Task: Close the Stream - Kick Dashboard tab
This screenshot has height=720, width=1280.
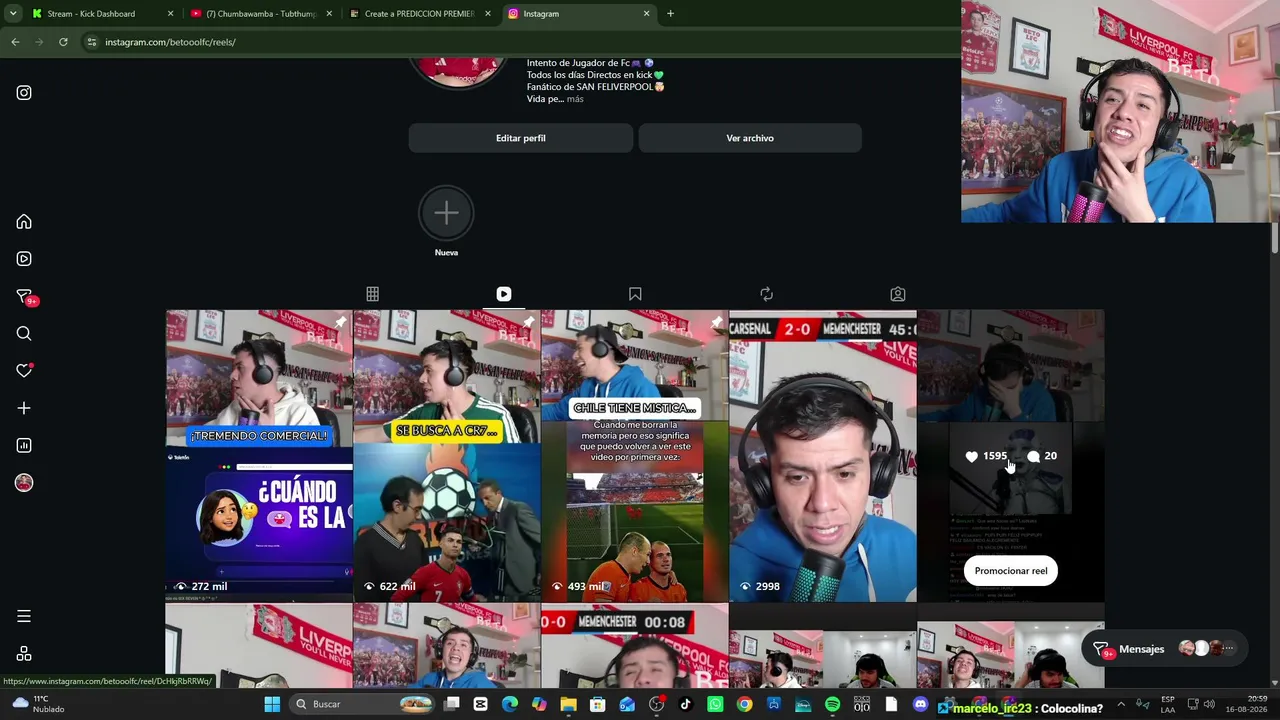Action: [x=170, y=14]
